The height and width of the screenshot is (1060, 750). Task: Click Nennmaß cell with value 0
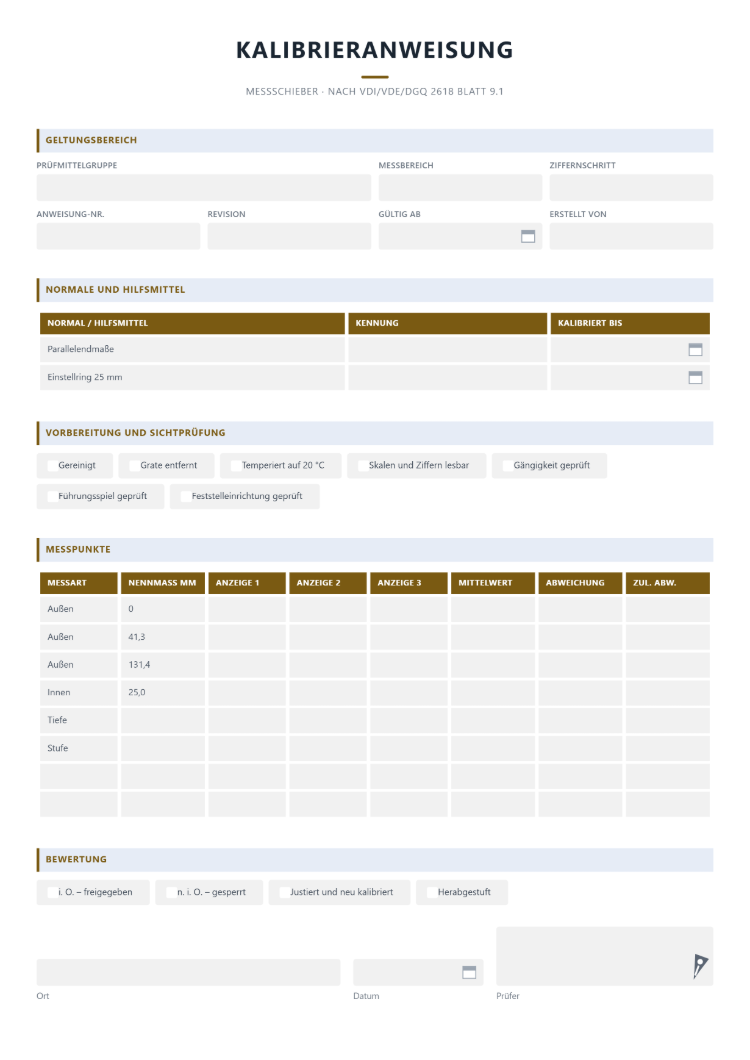(163, 609)
